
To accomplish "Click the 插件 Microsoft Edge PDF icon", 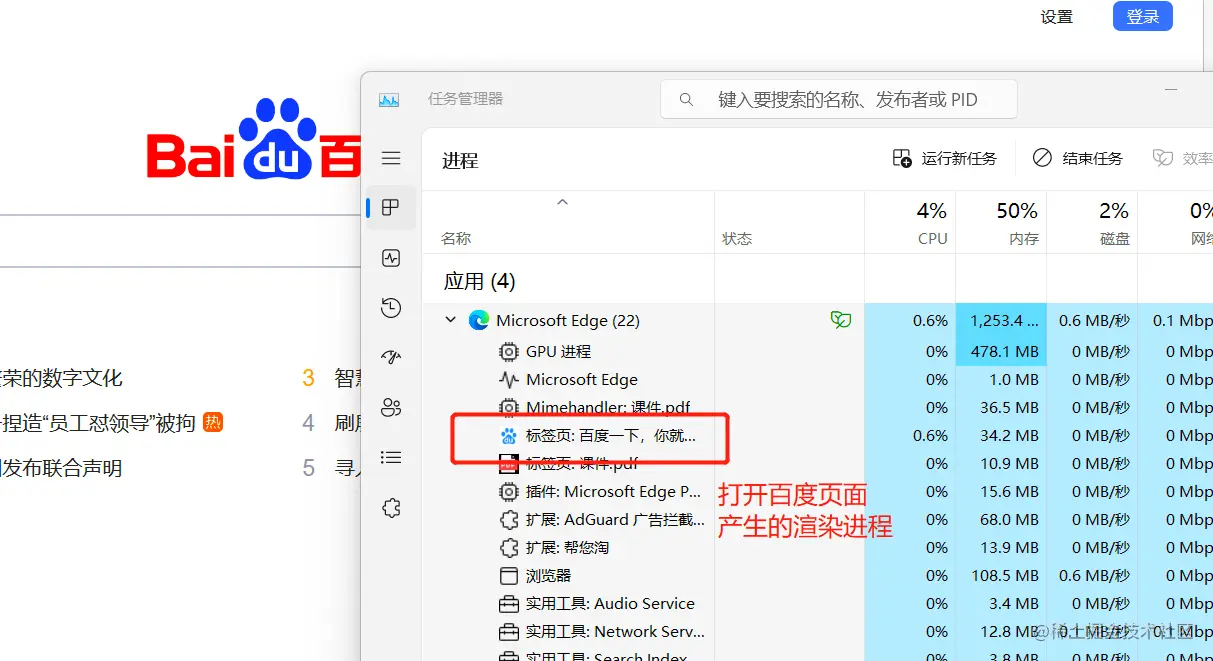I will [x=509, y=492].
